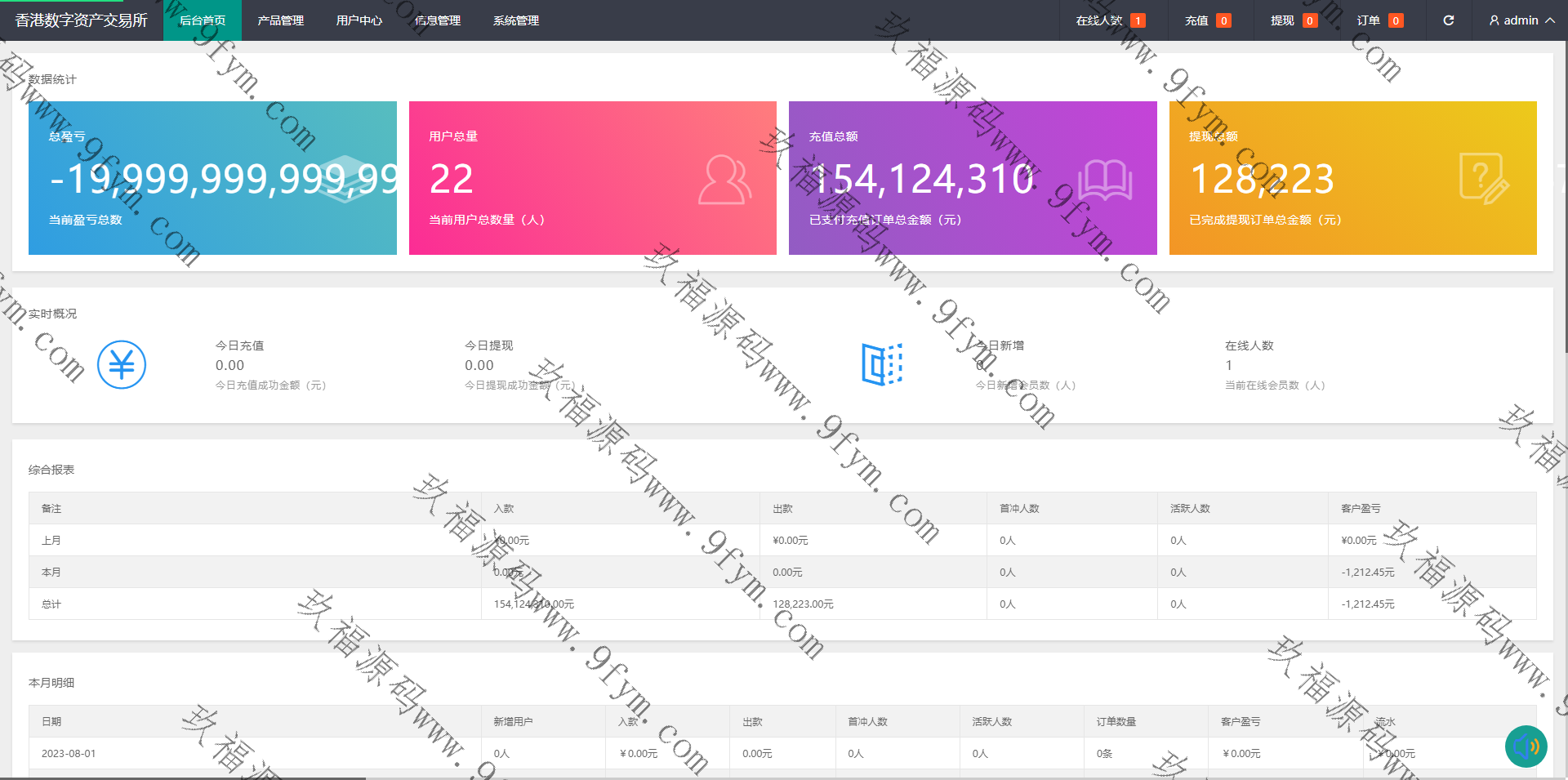Click the yen circle icon
This screenshot has height=780, width=1568.
click(x=122, y=364)
